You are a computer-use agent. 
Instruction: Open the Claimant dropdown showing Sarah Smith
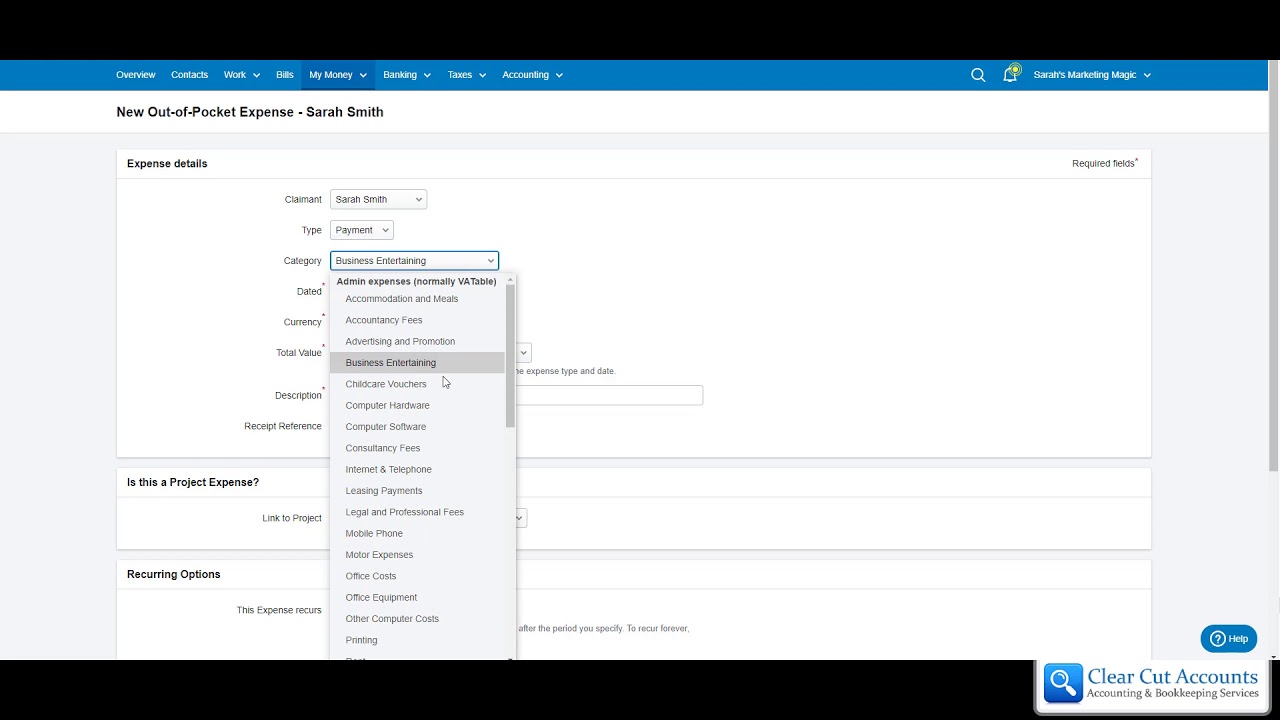[x=378, y=199]
